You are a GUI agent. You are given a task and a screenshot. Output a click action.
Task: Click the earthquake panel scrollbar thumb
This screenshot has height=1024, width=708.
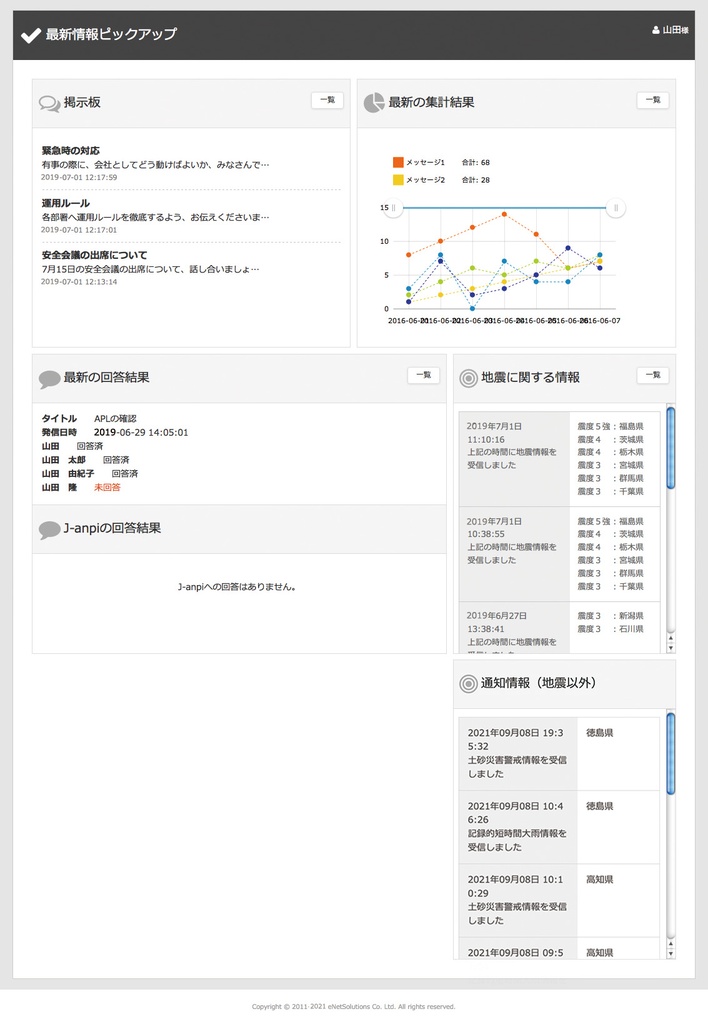[x=670, y=447]
